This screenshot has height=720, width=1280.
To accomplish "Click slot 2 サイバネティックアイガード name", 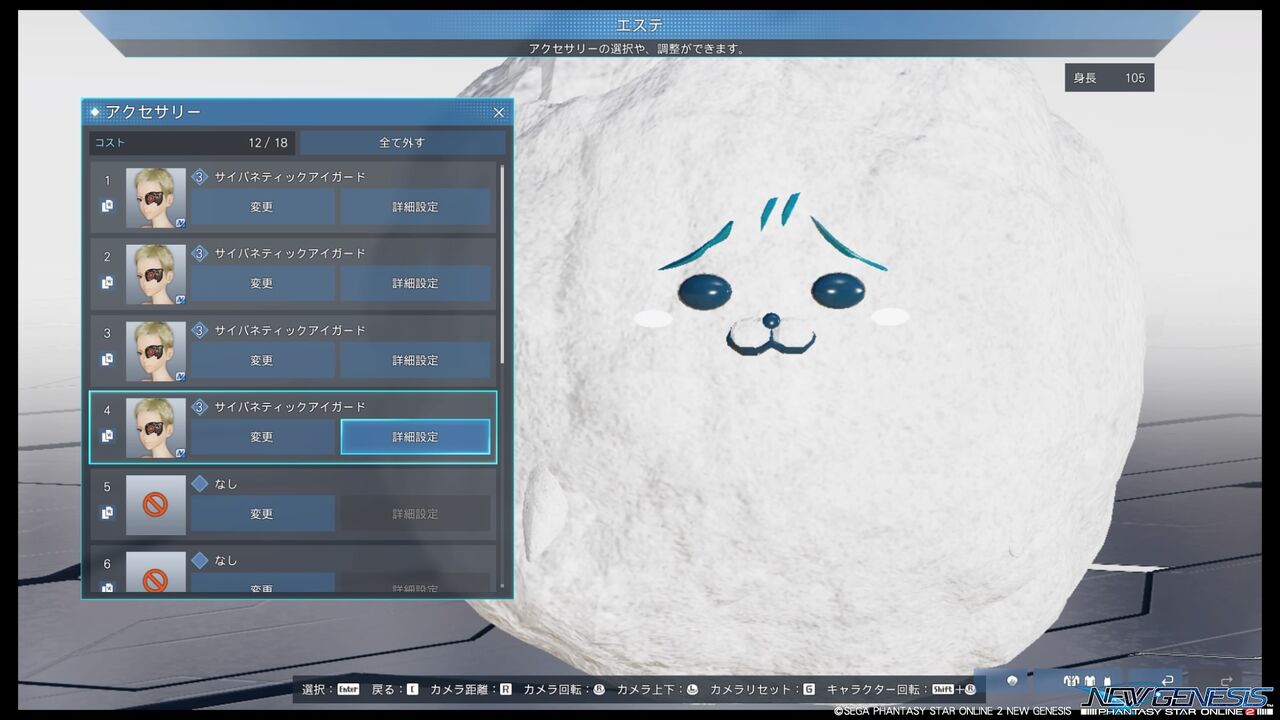I will (x=290, y=254).
